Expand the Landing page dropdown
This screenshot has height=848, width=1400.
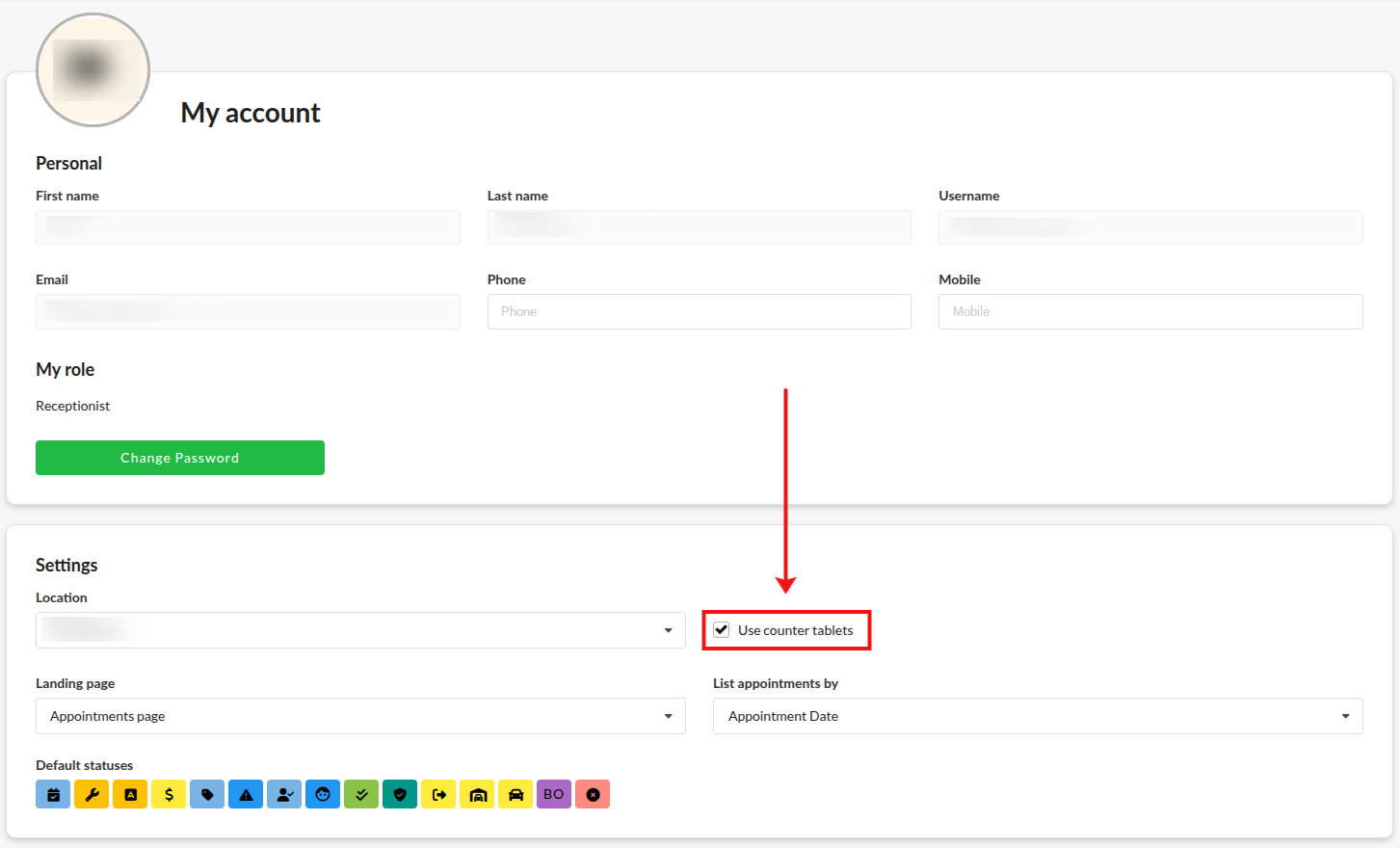[360, 716]
